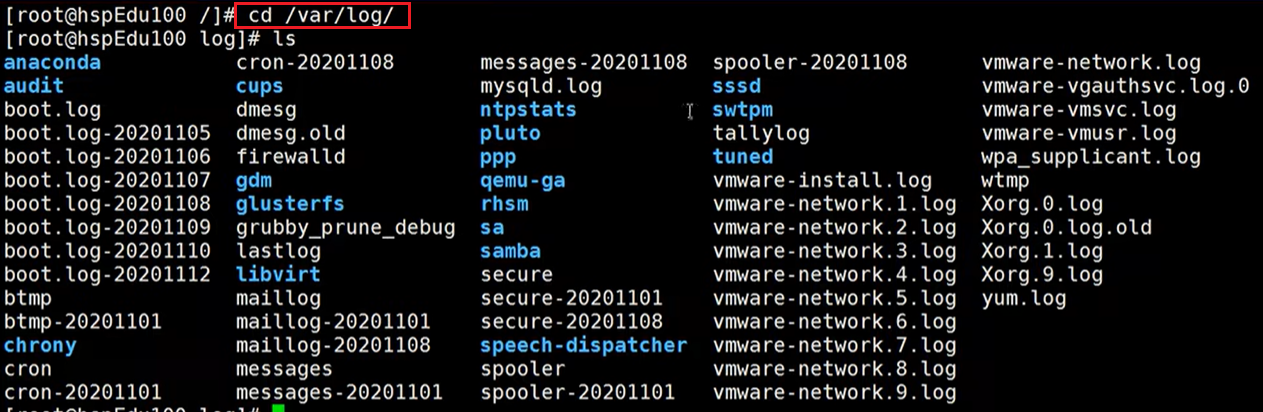Screen dimensions: 1263x412
Task: Select the samba directory entry
Action: pyautogui.click(x=510, y=251)
